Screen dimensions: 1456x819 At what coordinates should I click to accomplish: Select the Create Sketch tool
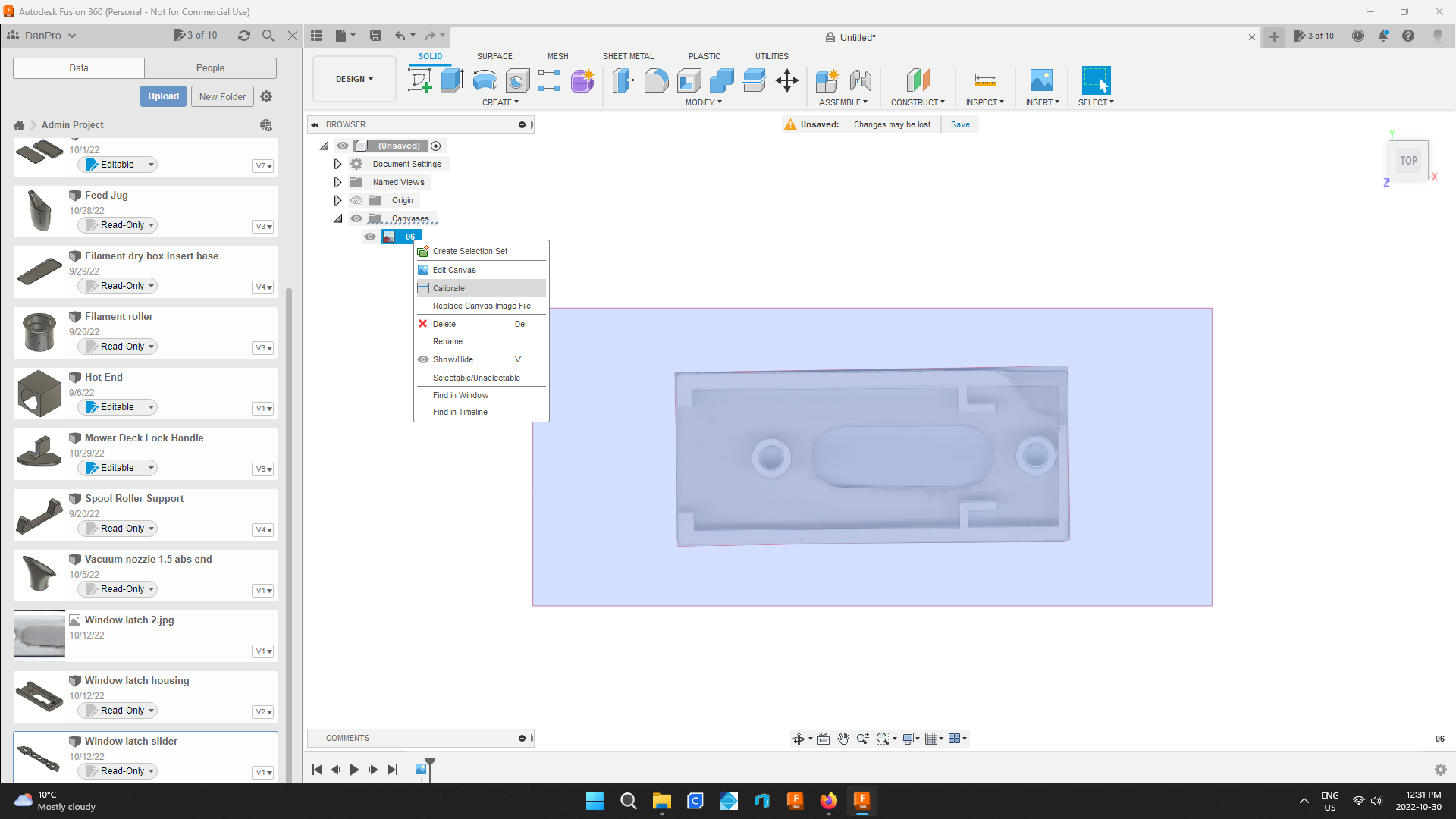click(419, 80)
